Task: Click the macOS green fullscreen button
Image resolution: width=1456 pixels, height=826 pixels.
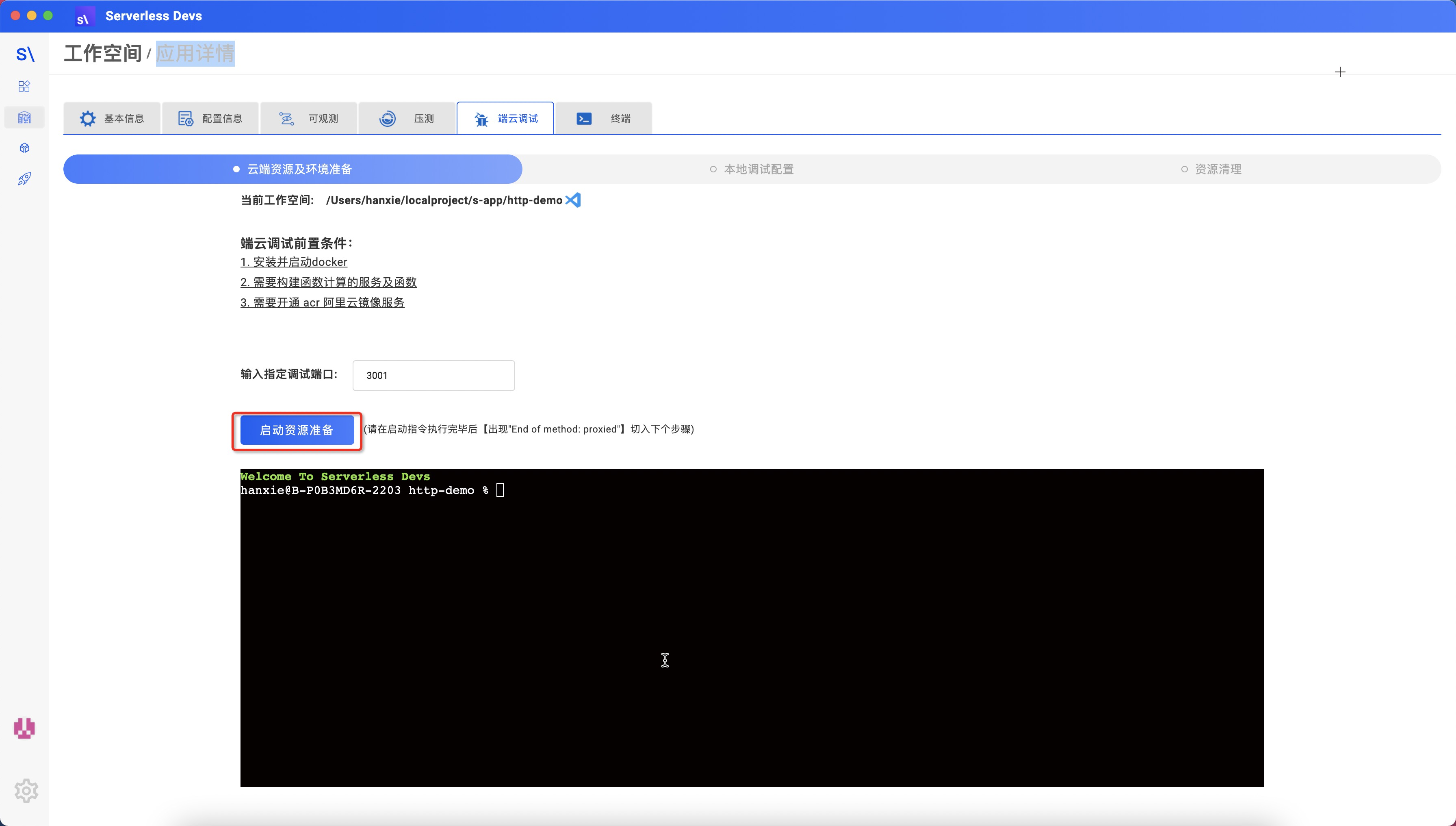Action: point(48,16)
